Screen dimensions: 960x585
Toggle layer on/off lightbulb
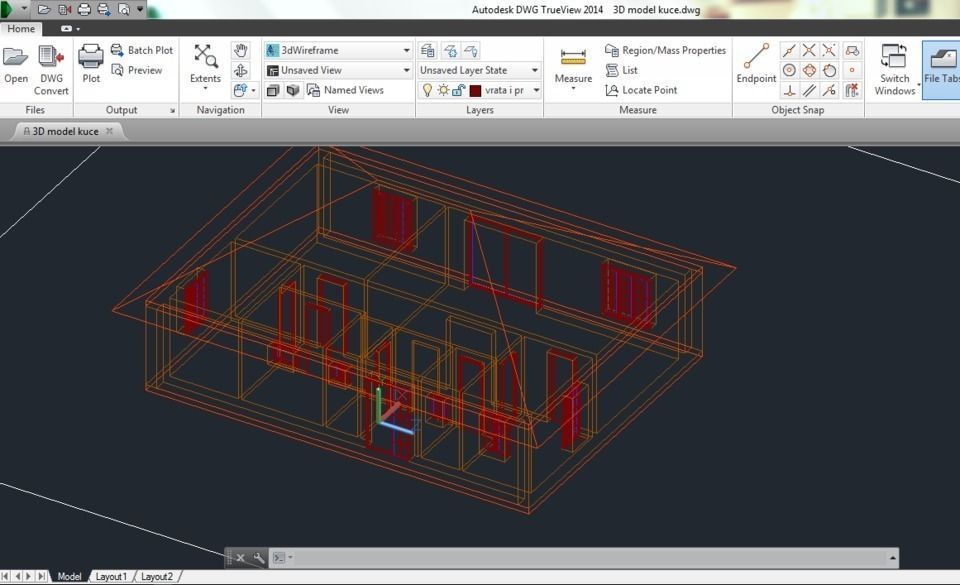coord(427,91)
